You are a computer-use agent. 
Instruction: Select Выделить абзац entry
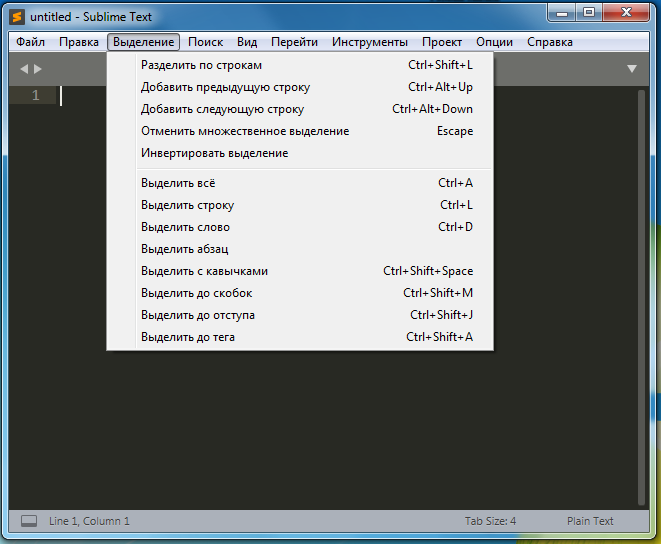point(300,249)
